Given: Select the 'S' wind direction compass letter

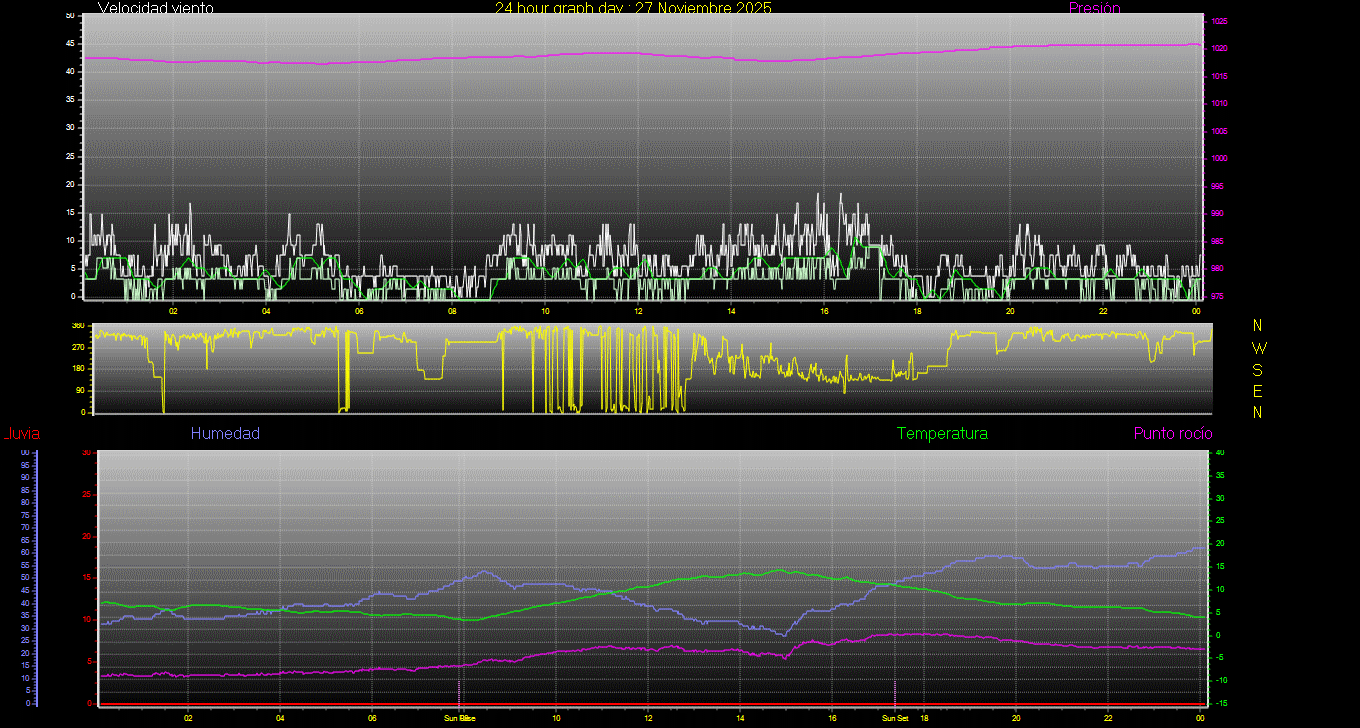Looking at the screenshot, I should click(x=1258, y=369).
